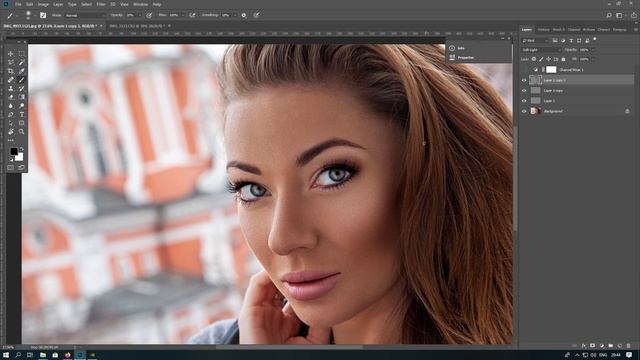Open File Explorer from taskbar
This screenshot has height=360, width=640.
42,355
